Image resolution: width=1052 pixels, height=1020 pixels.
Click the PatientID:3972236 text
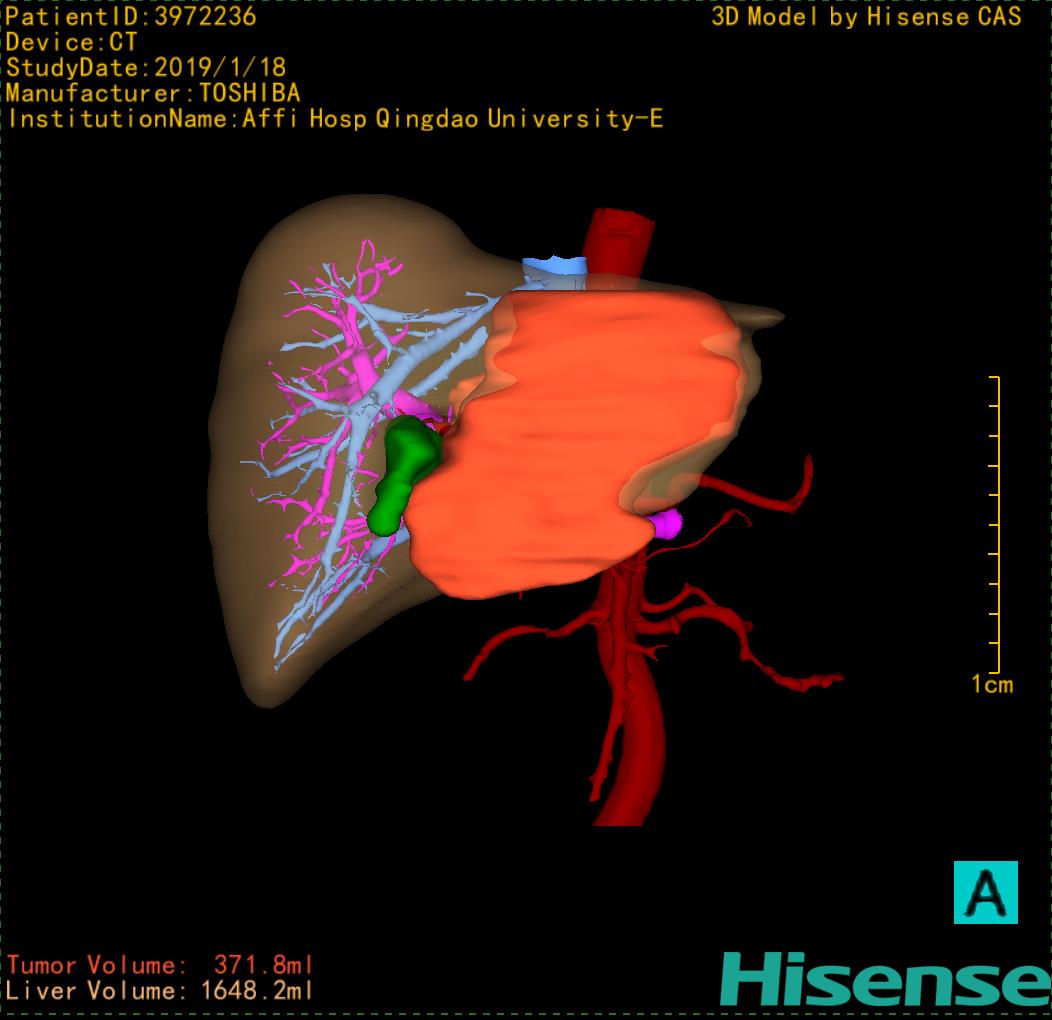[131, 16]
